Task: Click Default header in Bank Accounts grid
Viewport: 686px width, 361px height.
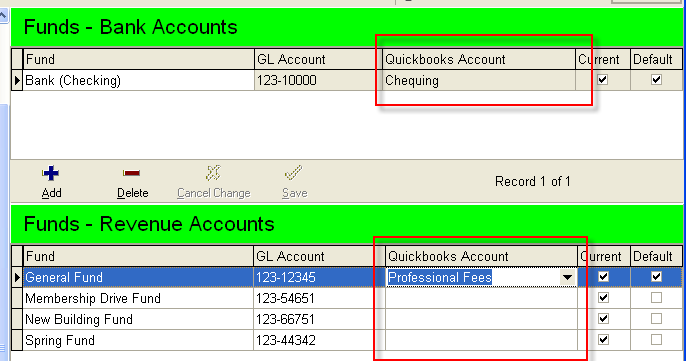Action: click(x=656, y=59)
